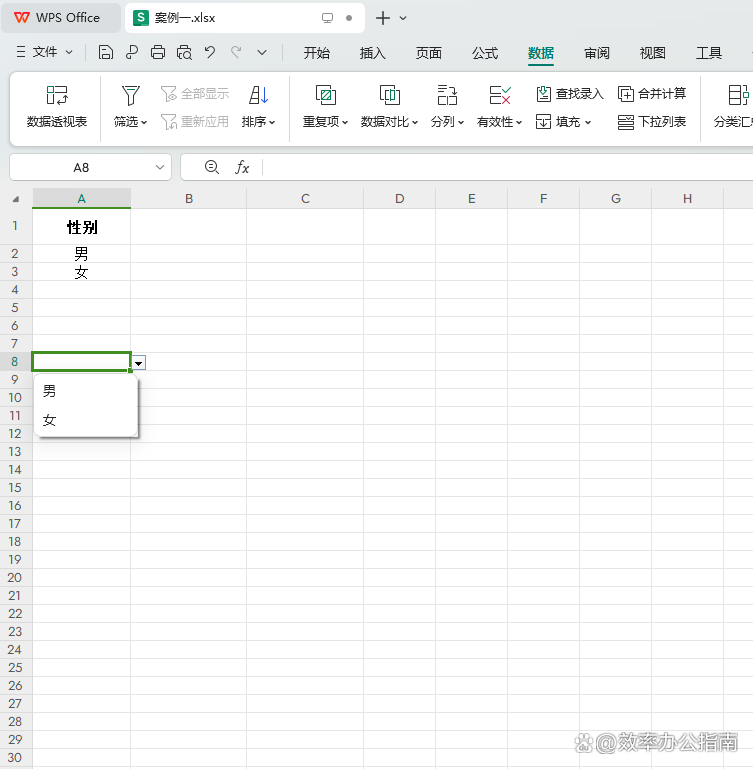Open the 文件 menu
The height and width of the screenshot is (769, 753).
pyautogui.click(x=44, y=52)
